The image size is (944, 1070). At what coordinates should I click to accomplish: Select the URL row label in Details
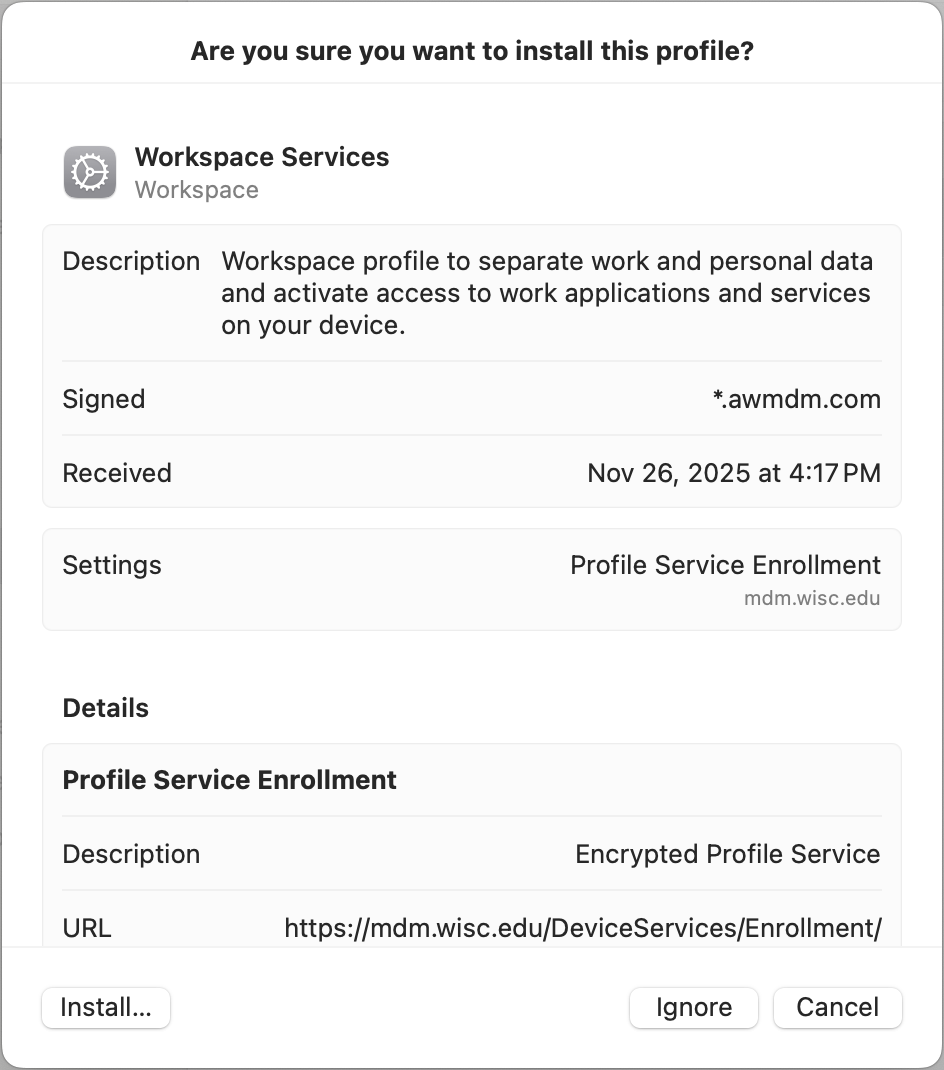click(x=87, y=928)
